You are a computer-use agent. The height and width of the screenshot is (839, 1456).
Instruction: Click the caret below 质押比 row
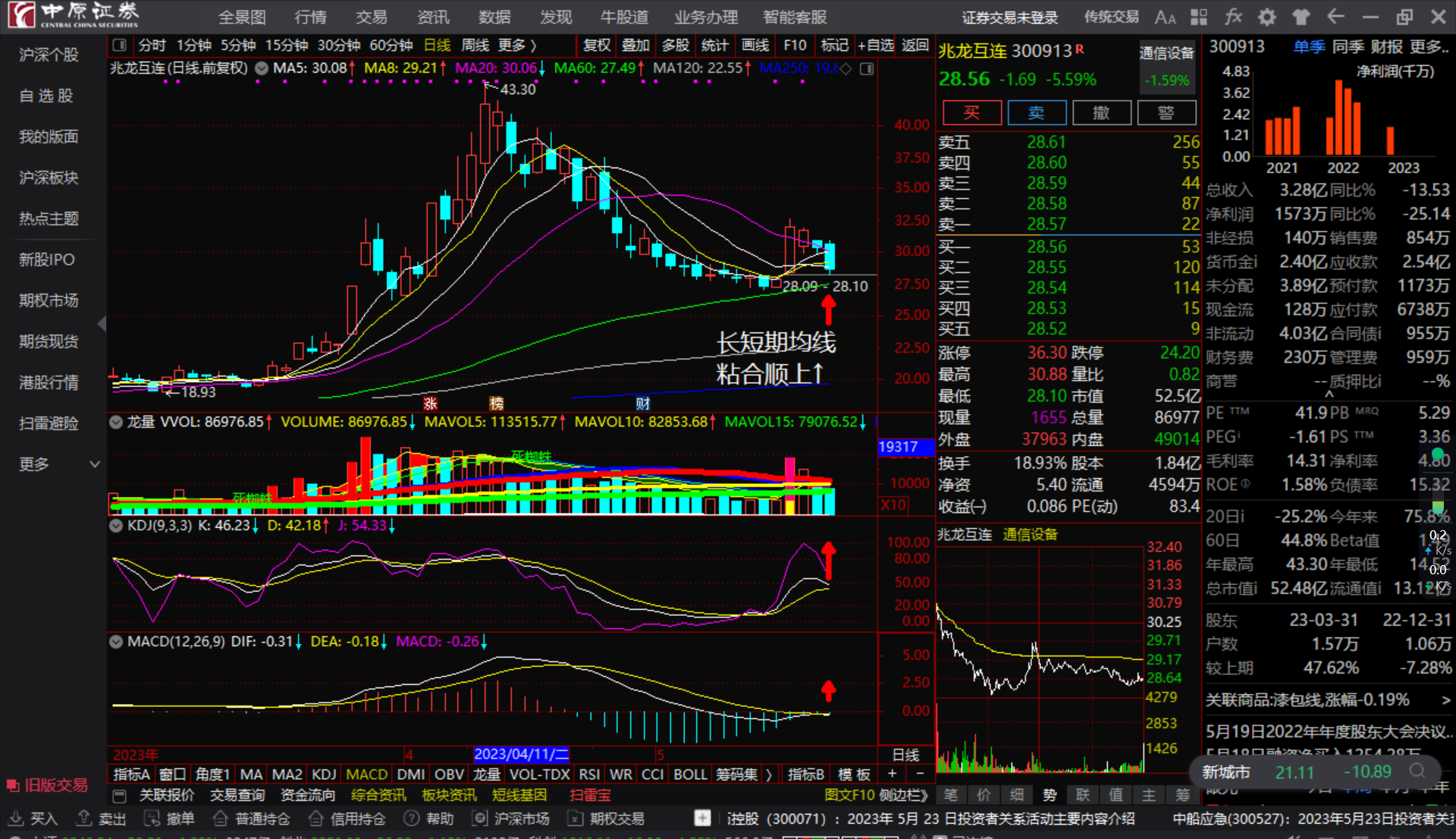coord(1329,394)
